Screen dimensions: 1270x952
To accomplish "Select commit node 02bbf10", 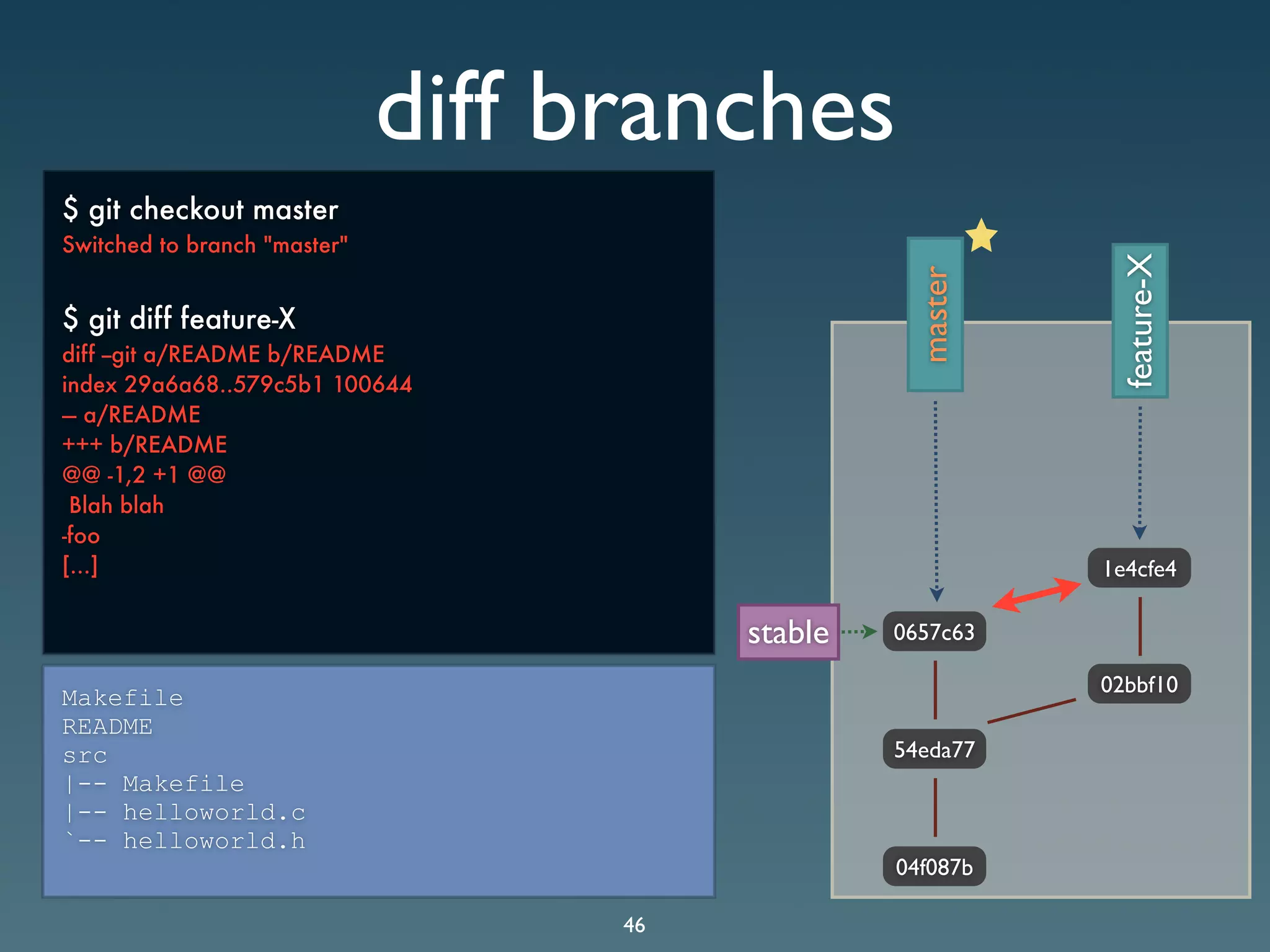I will tap(1139, 684).
